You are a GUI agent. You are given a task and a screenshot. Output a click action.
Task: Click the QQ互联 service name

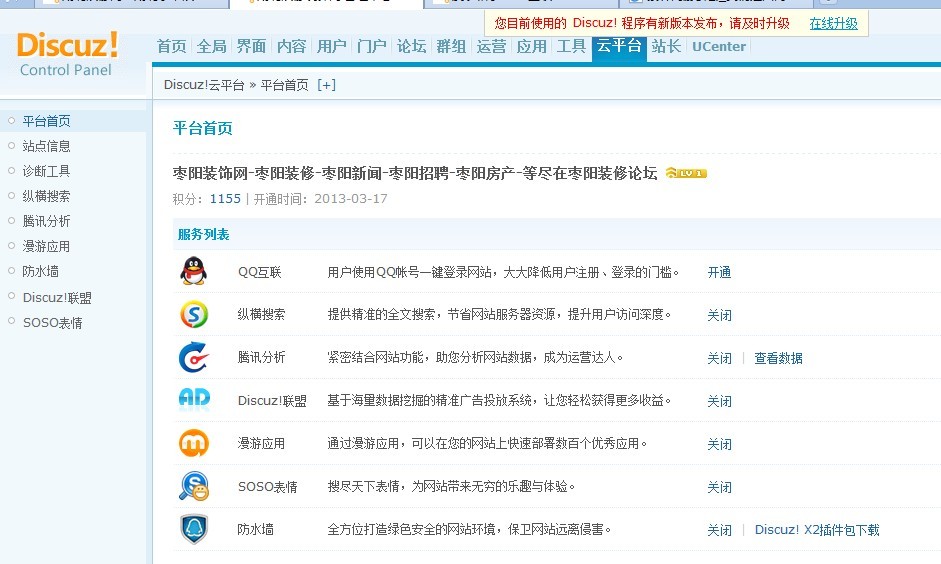tap(259, 272)
